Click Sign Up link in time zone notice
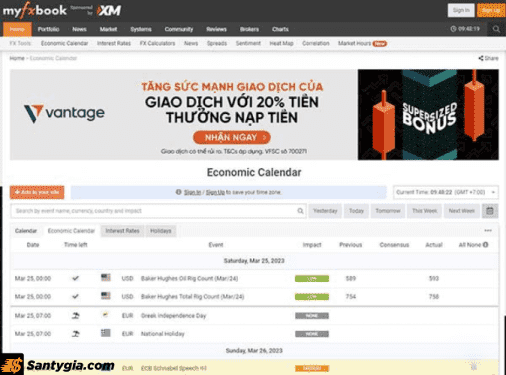This screenshot has height=375, width=506. (x=215, y=192)
